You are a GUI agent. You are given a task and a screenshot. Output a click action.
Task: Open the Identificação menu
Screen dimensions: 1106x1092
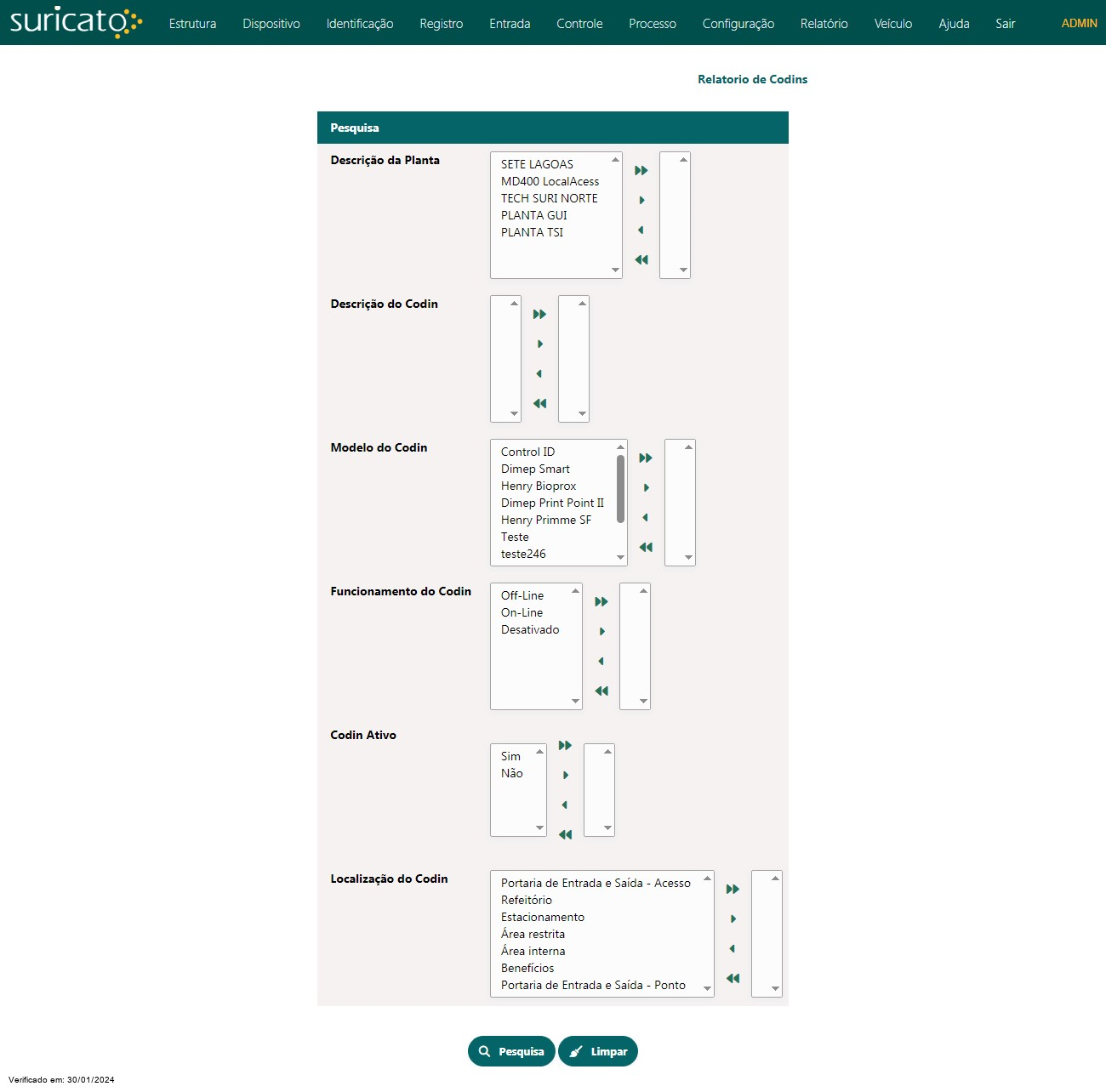(x=360, y=24)
